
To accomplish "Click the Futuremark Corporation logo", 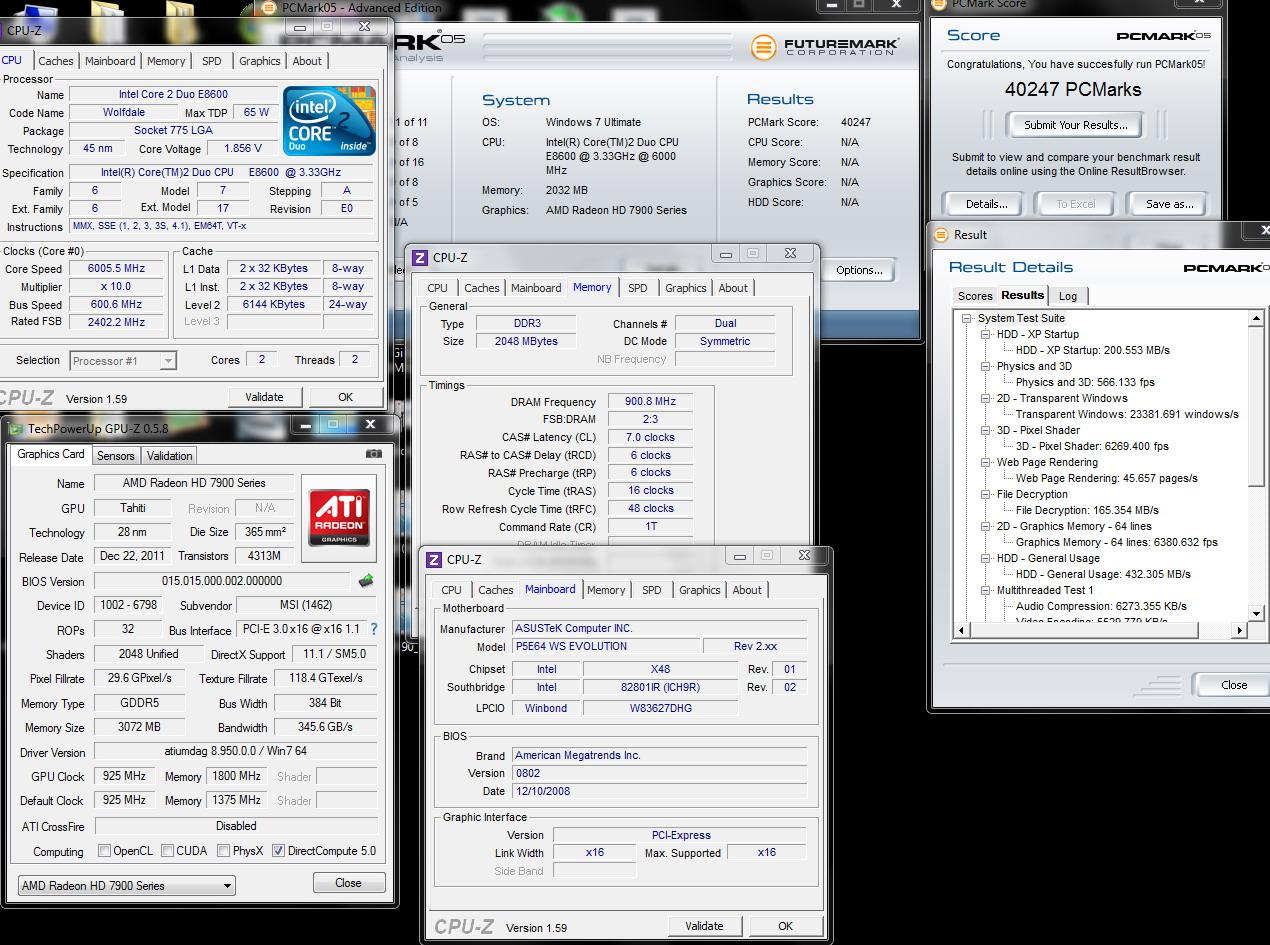I will tap(825, 46).
